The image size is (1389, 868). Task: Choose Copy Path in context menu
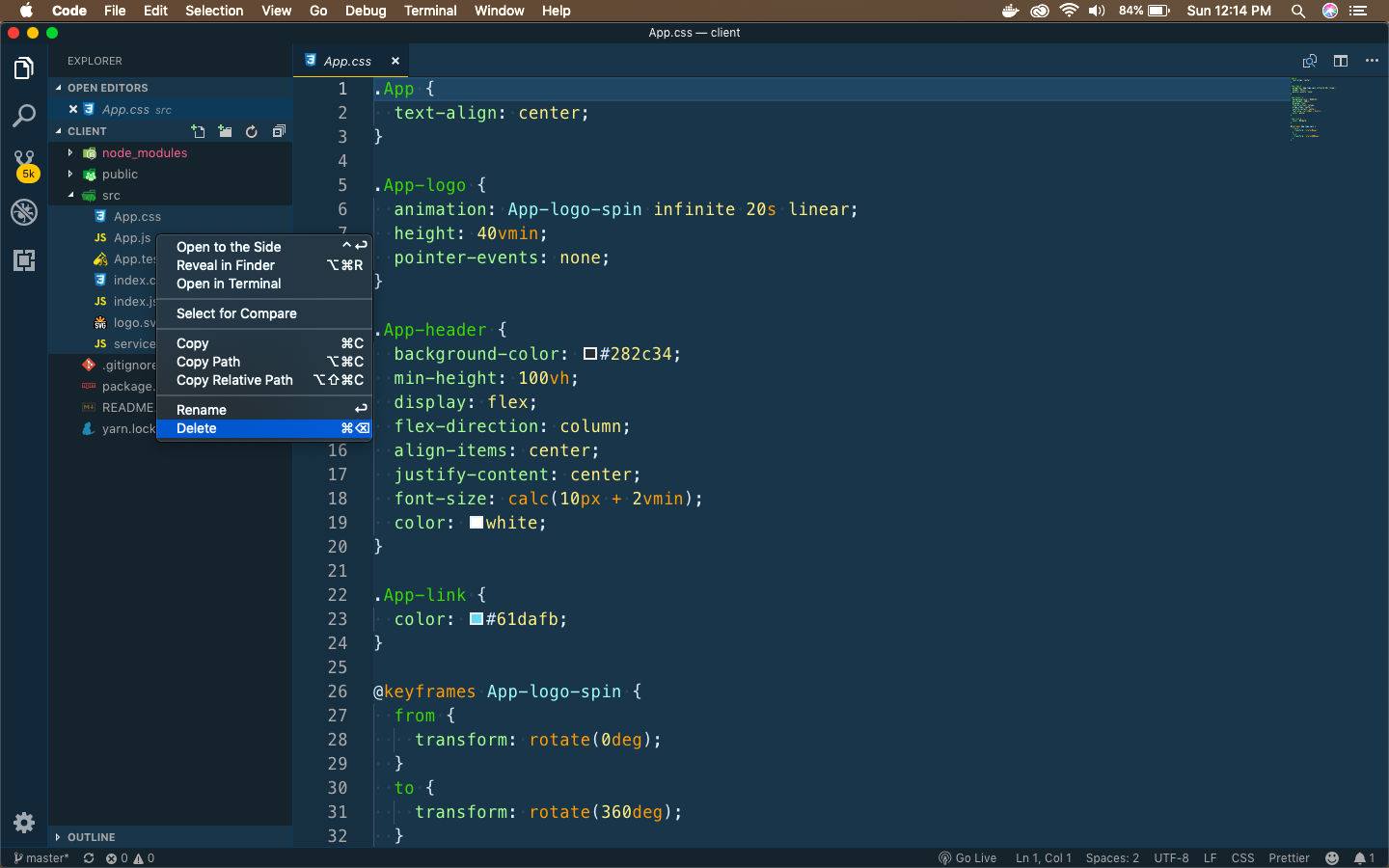pyautogui.click(x=264, y=362)
